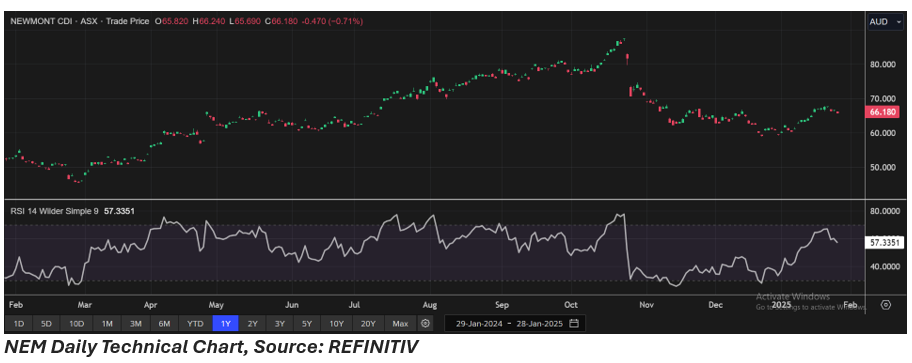Open time axis settings icon at bottom right
The height and width of the screenshot is (363, 912).
point(886,305)
